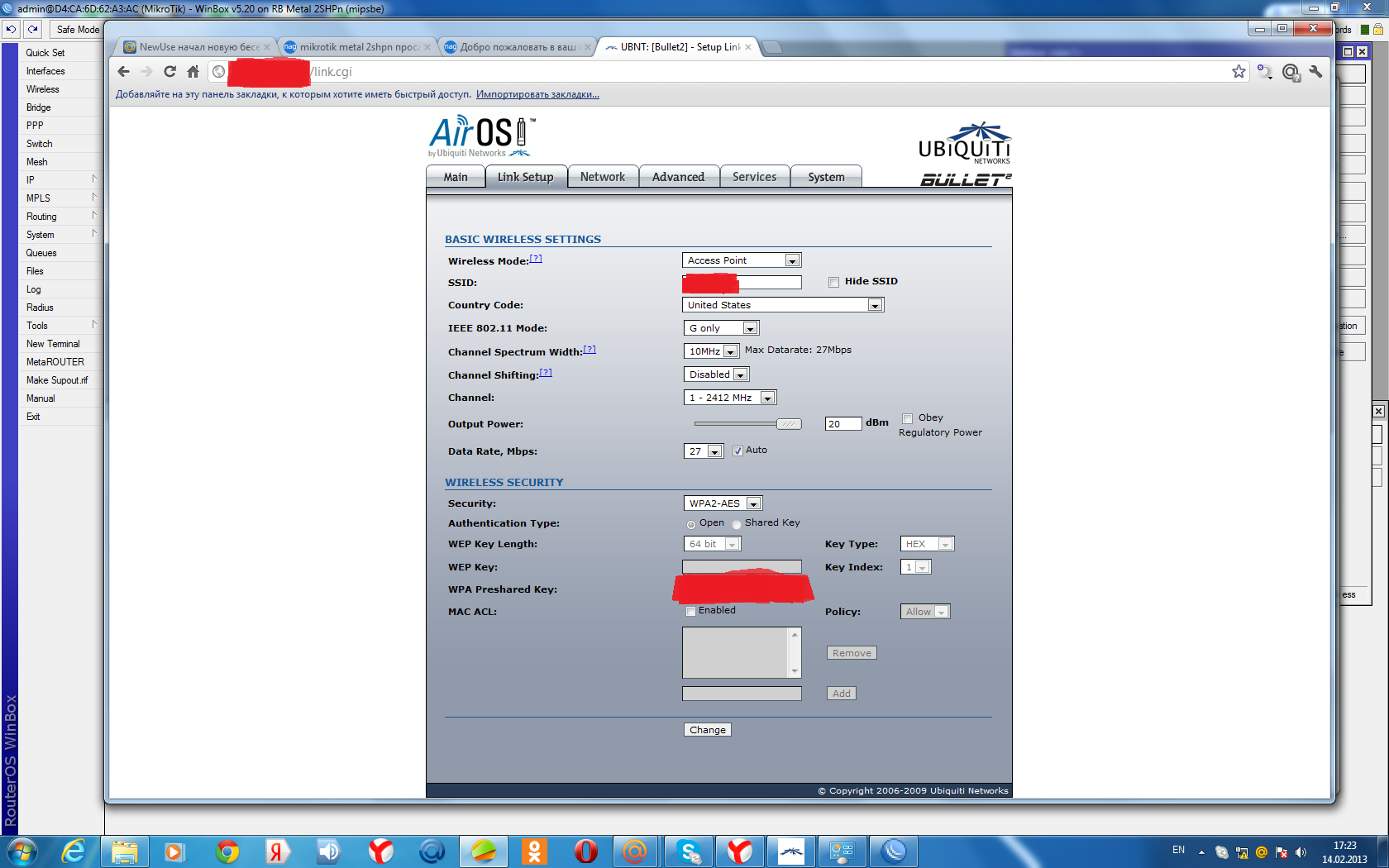Toggle Hide SSID checkbox

click(x=833, y=282)
